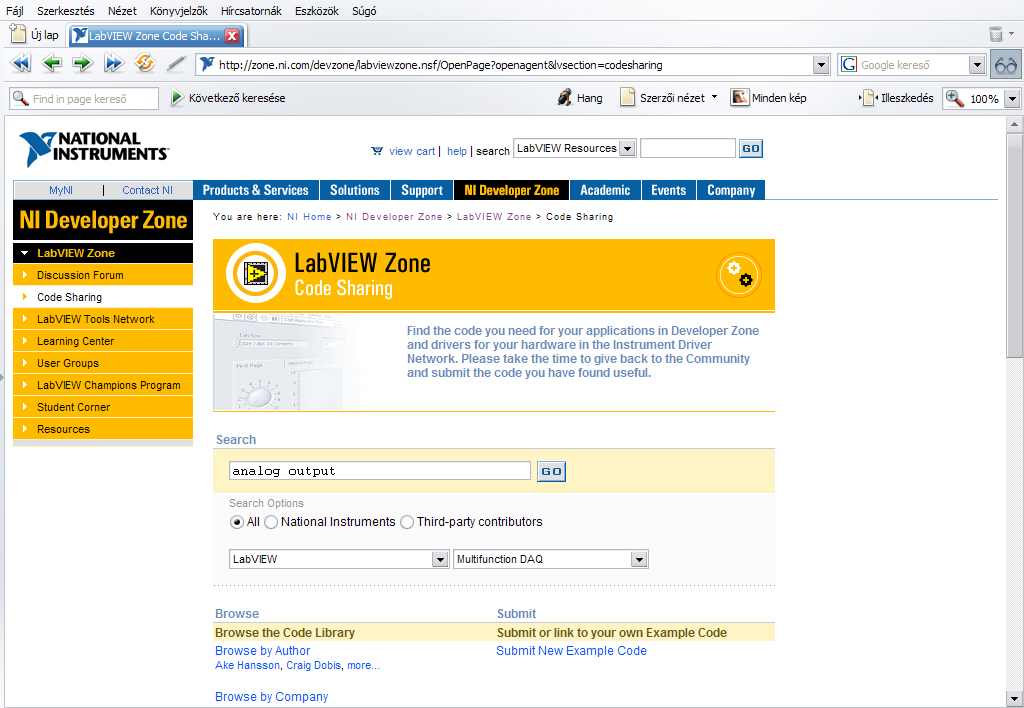This screenshot has height=708, width=1024.
Task: Go back with the Back arrow
Action: pos(52,64)
